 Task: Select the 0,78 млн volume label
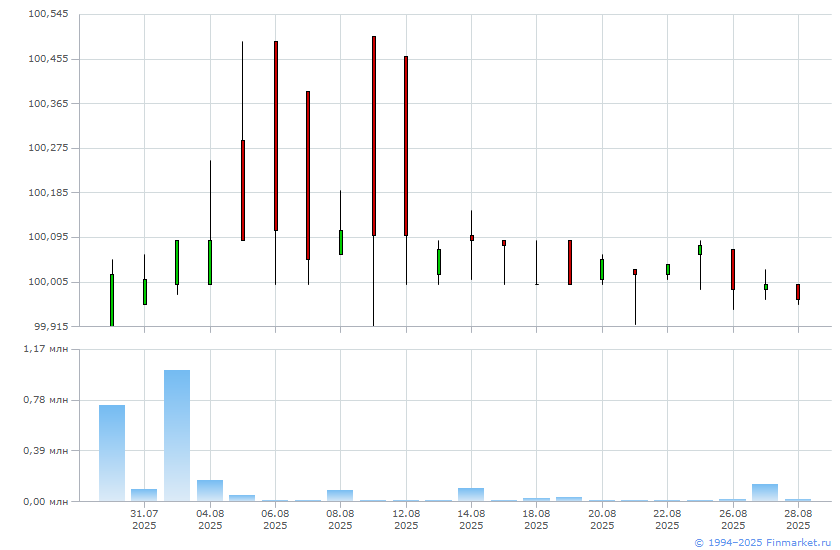pos(46,400)
